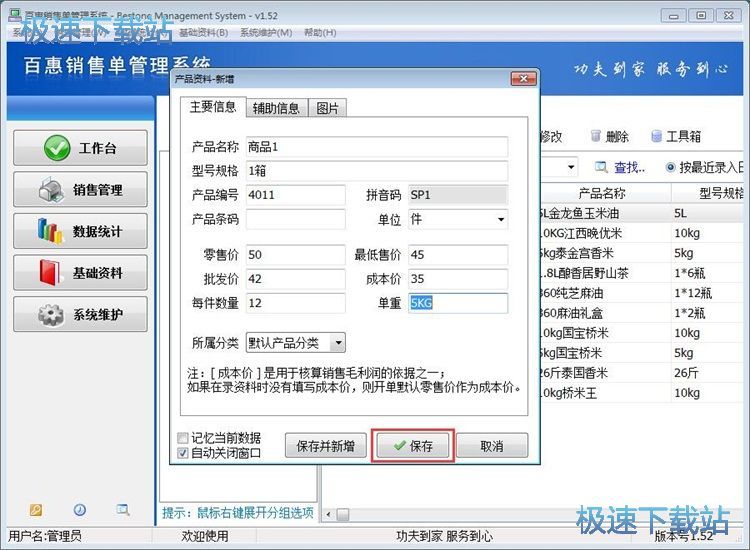The width and height of the screenshot is (750, 550).
Task: Click 欢迎使用 in status bar
Action: pyautogui.click(x=205, y=536)
